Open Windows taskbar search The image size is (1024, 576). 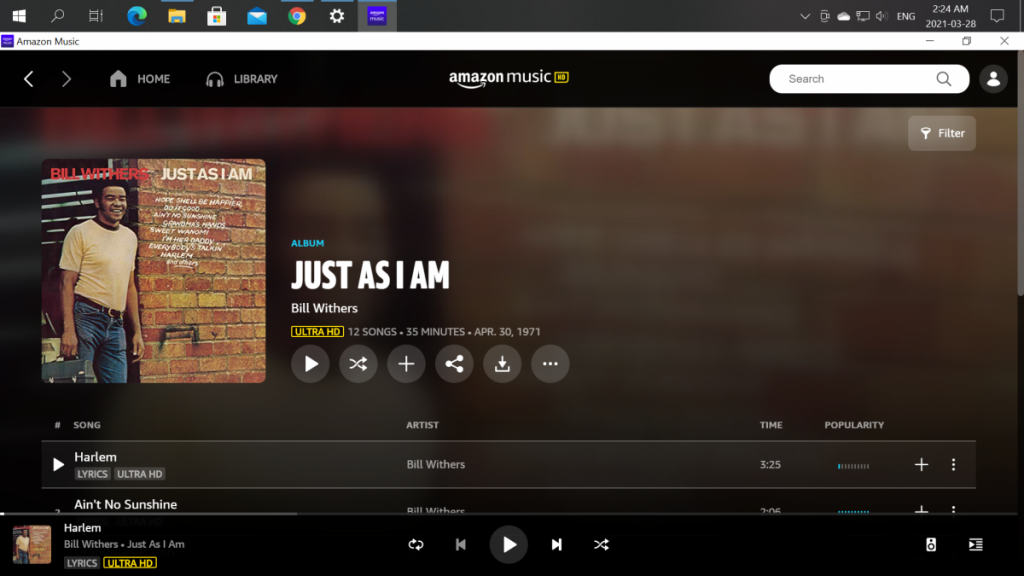click(x=57, y=16)
